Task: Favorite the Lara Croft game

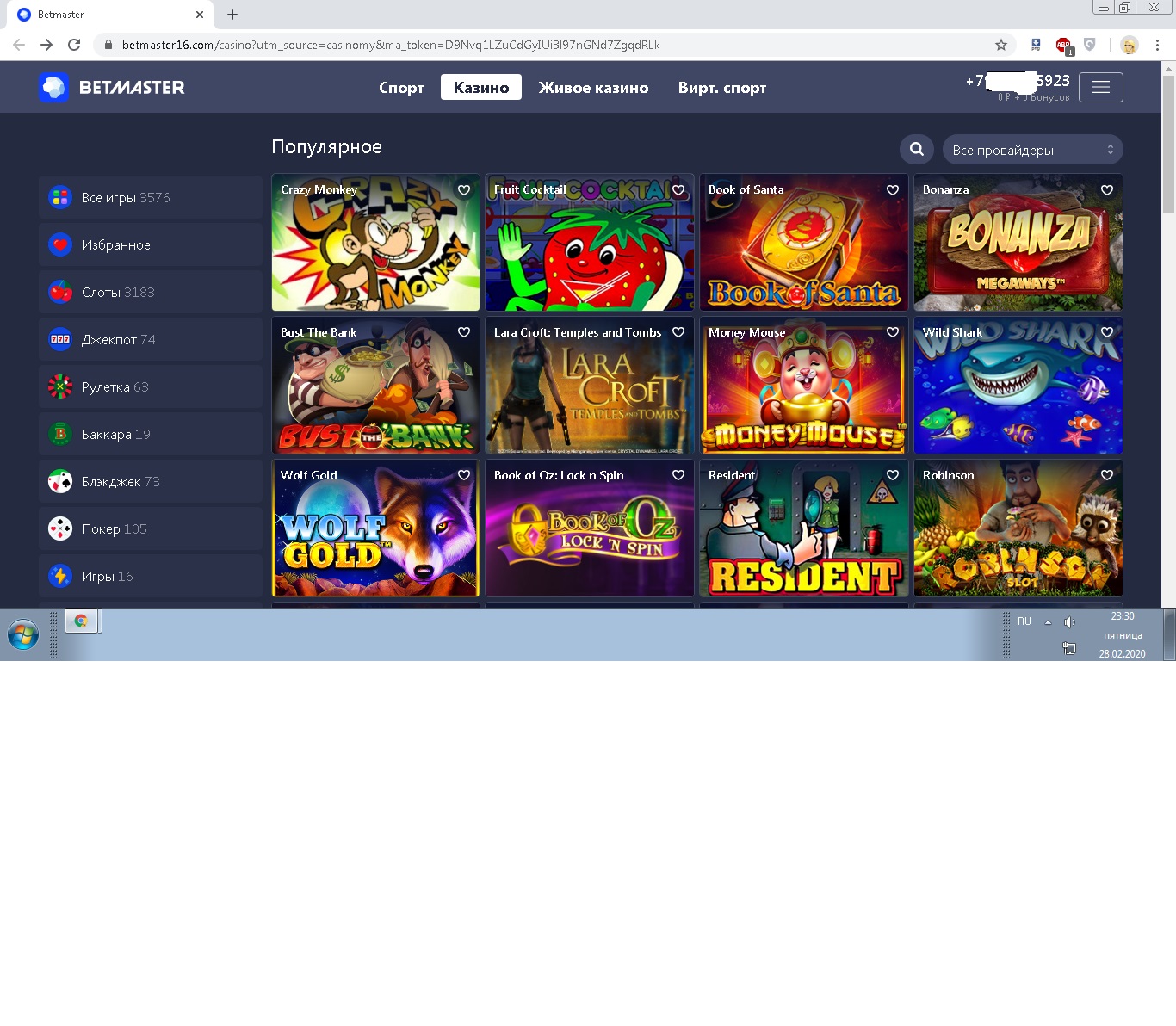Action: [x=678, y=332]
